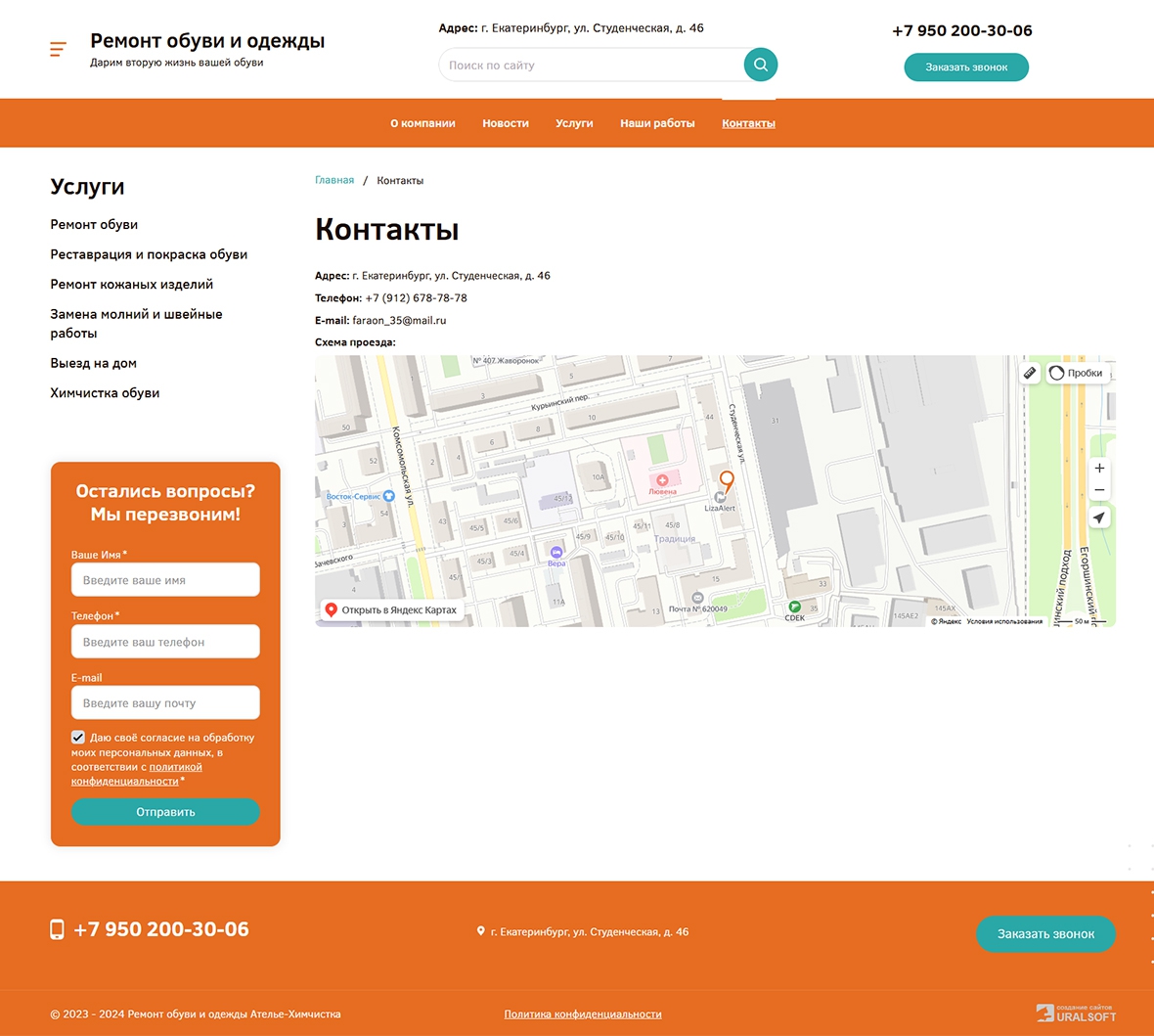
Task: Click the Главная breadcrumb link
Action: click(x=334, y=180)
